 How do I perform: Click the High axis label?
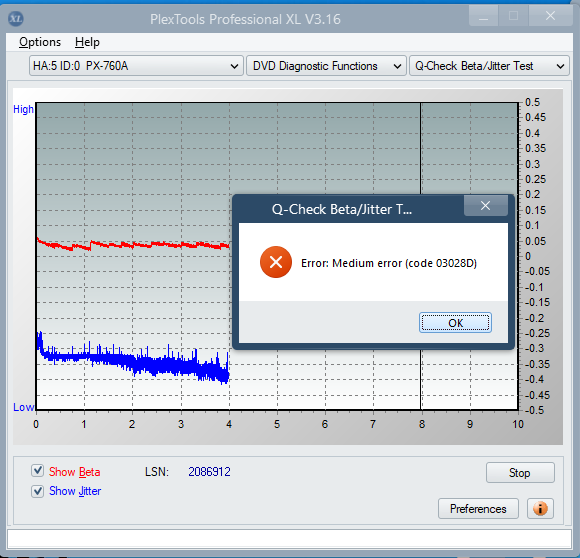tap(23, 109)
